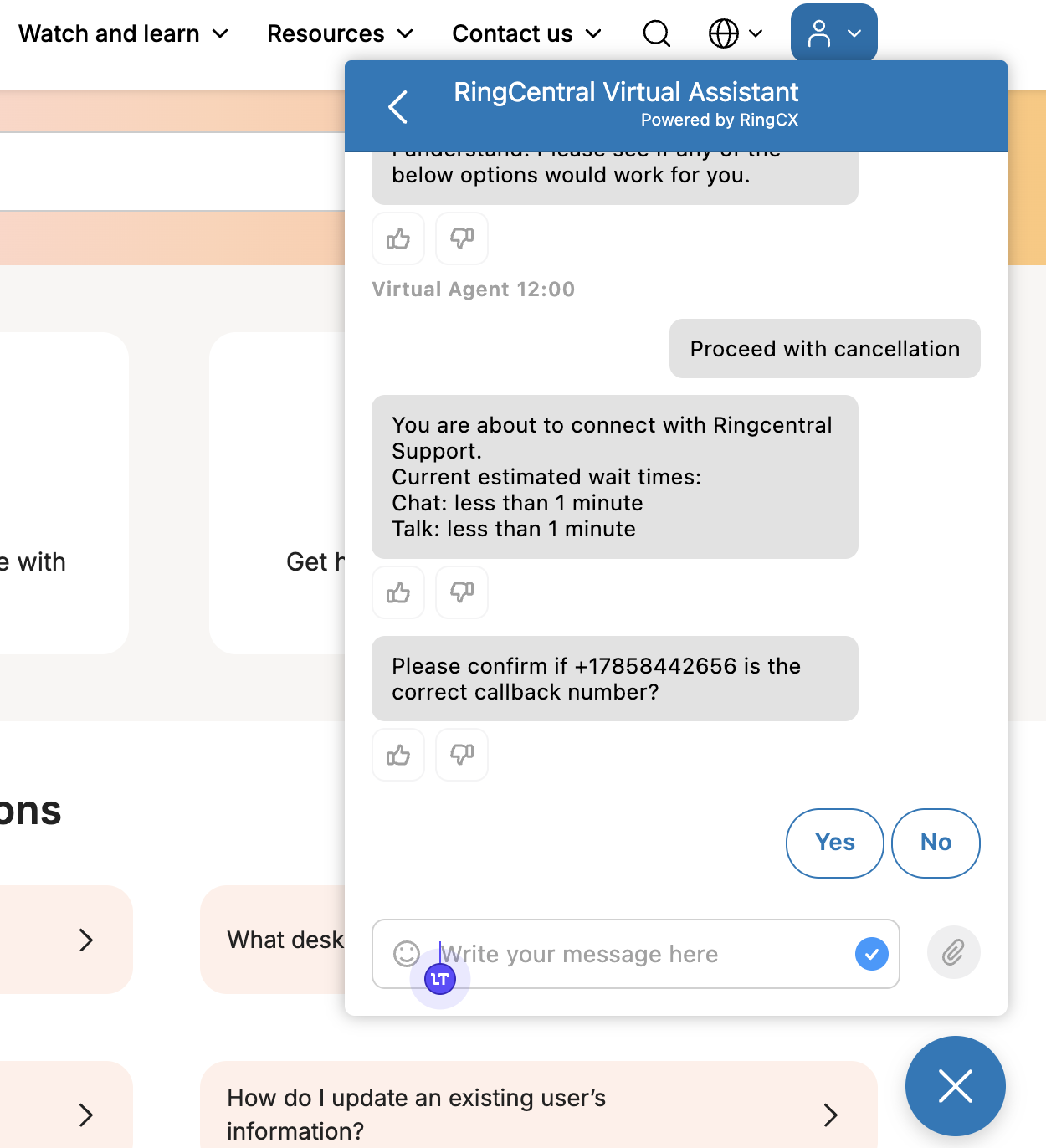Screen dimensions: 1046x1148
Task: Go back with the chat back arrow
Action: (x=398, y=107)
